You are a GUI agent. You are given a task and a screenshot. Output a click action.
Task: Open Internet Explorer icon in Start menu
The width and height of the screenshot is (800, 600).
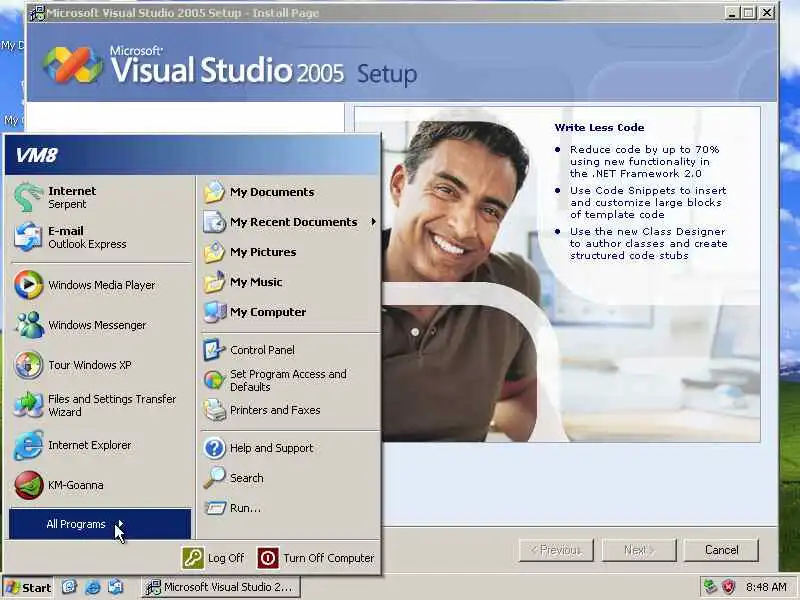[28, 445]
